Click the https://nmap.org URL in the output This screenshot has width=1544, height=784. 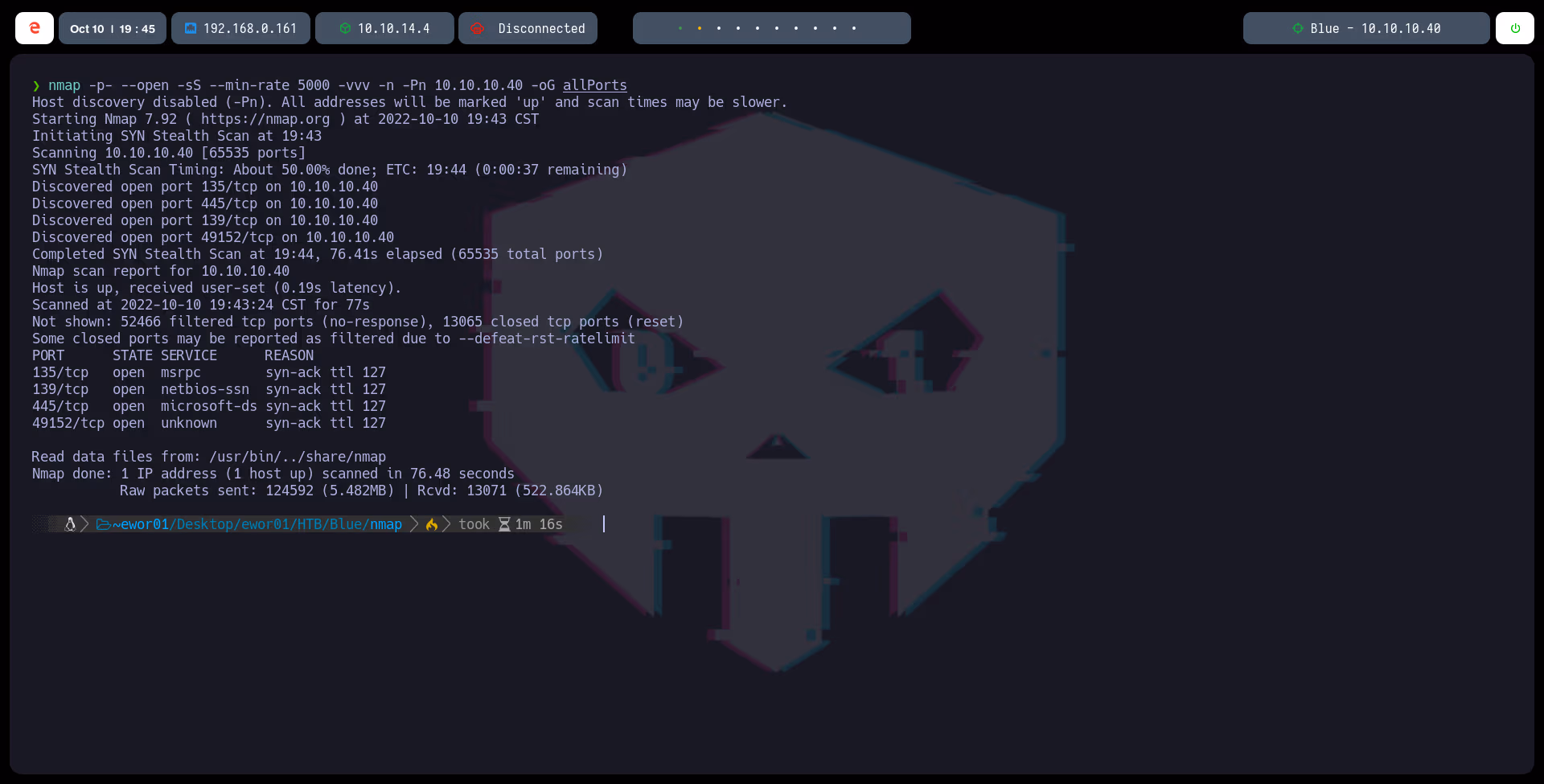(x=265, y=119)
